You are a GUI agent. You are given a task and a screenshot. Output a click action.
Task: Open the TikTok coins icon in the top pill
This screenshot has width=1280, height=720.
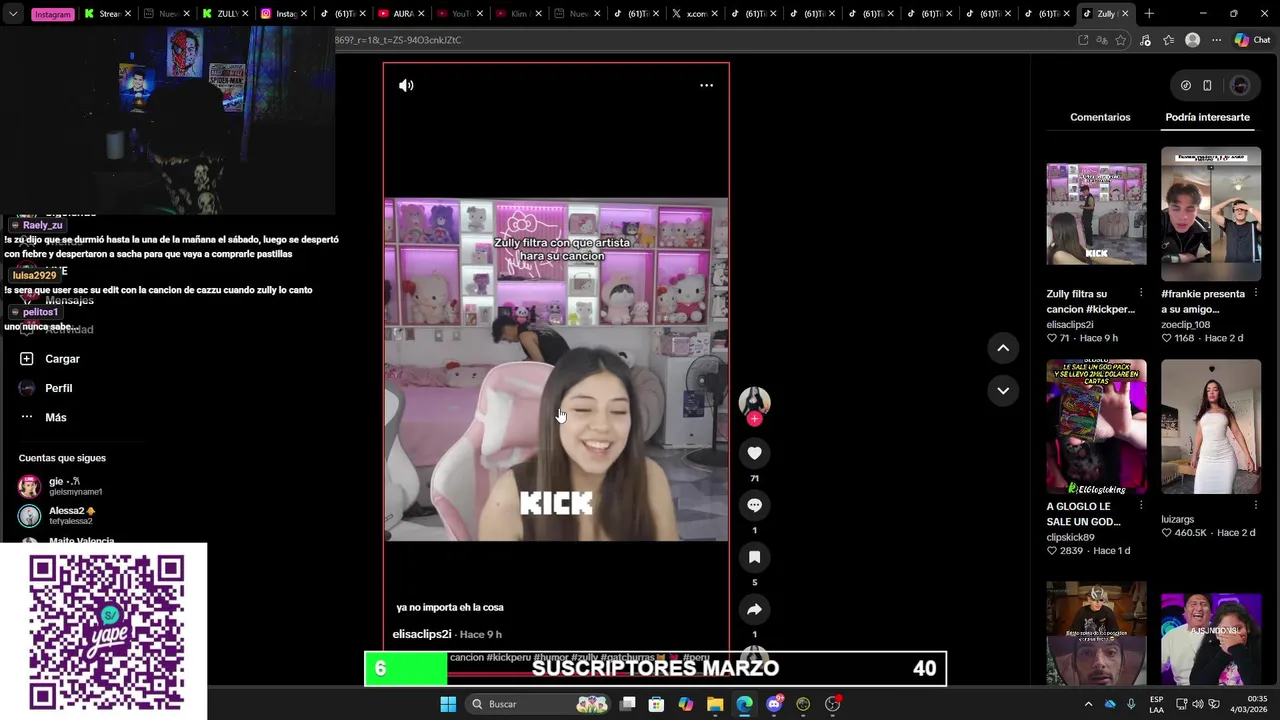tap(1186, 86)
